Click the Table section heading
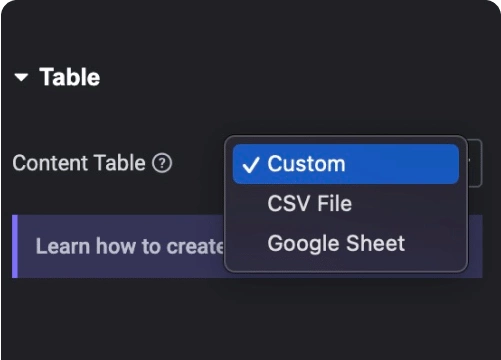This screenshot has width=501, height=360. (70, 77)
